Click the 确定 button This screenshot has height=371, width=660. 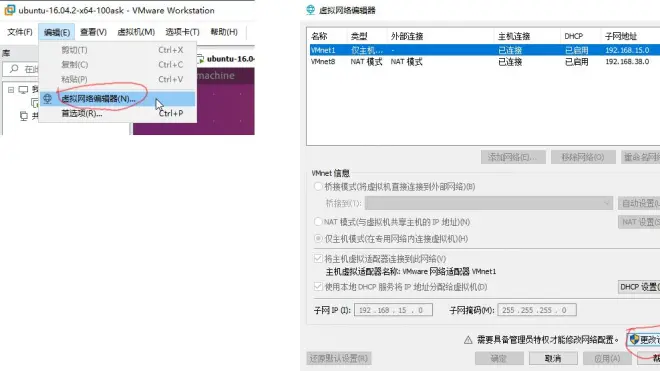[x=499, y=358]
